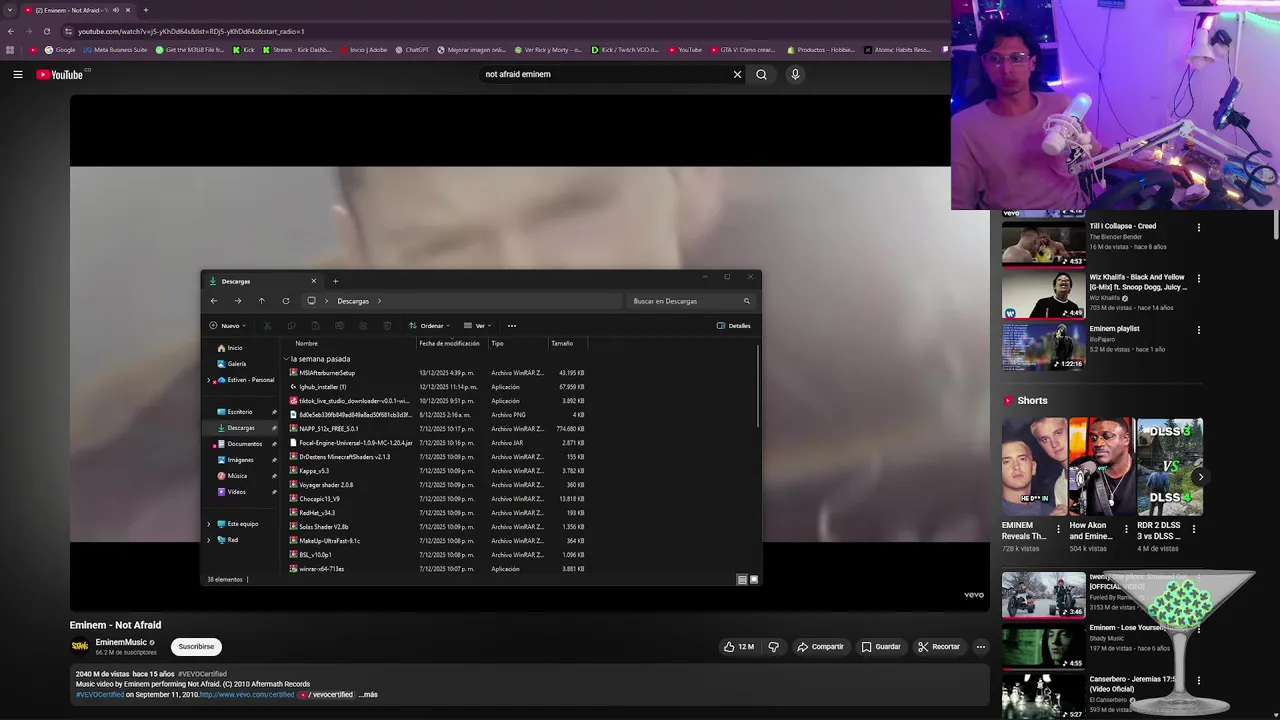The height and width of the screenshot is (720, 1280).
Task: Click the Share icon in Explorer toolbar
Action: [363, 326]
